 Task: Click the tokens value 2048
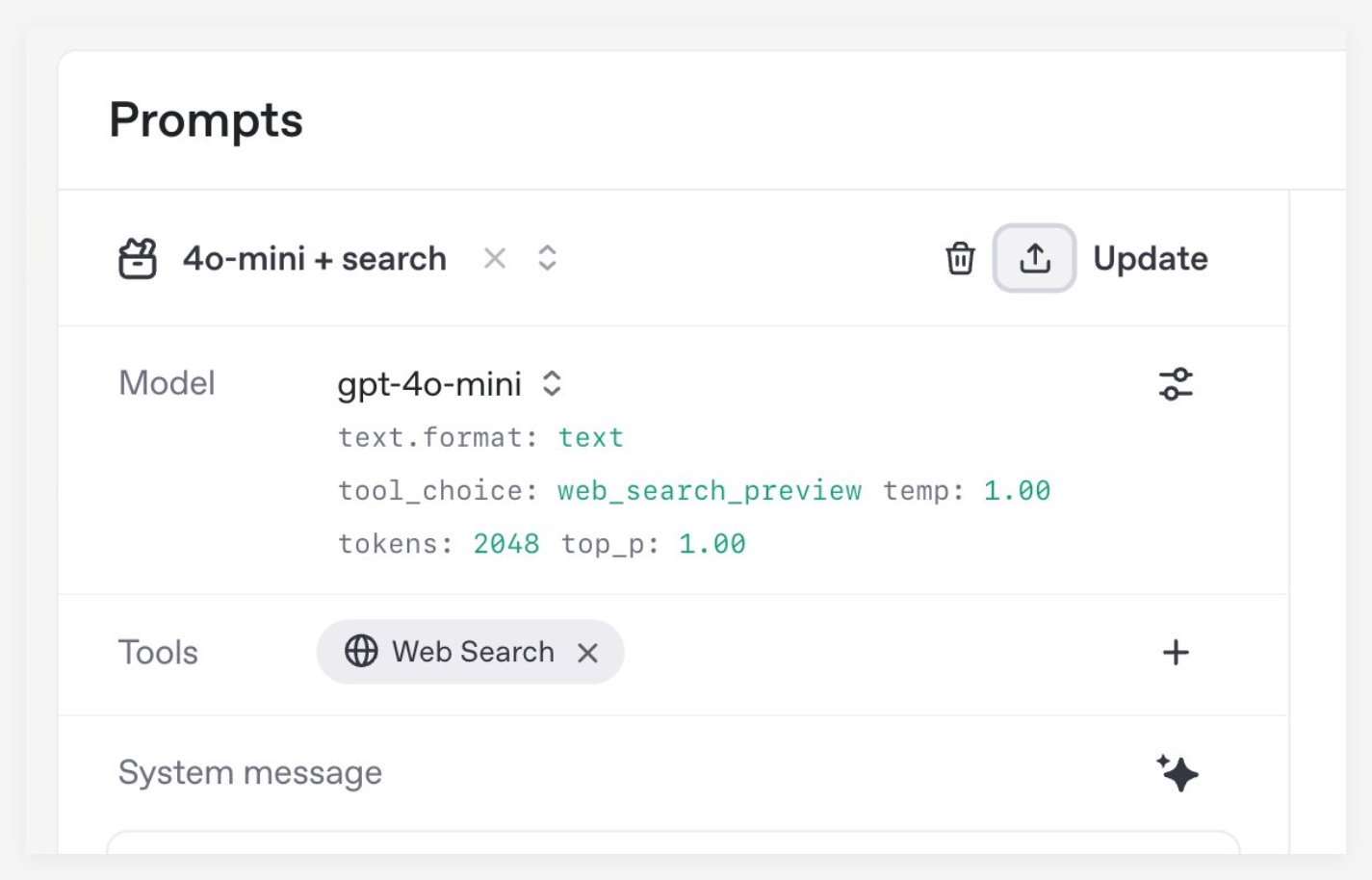pyautogui.click(x=505, y=544)
